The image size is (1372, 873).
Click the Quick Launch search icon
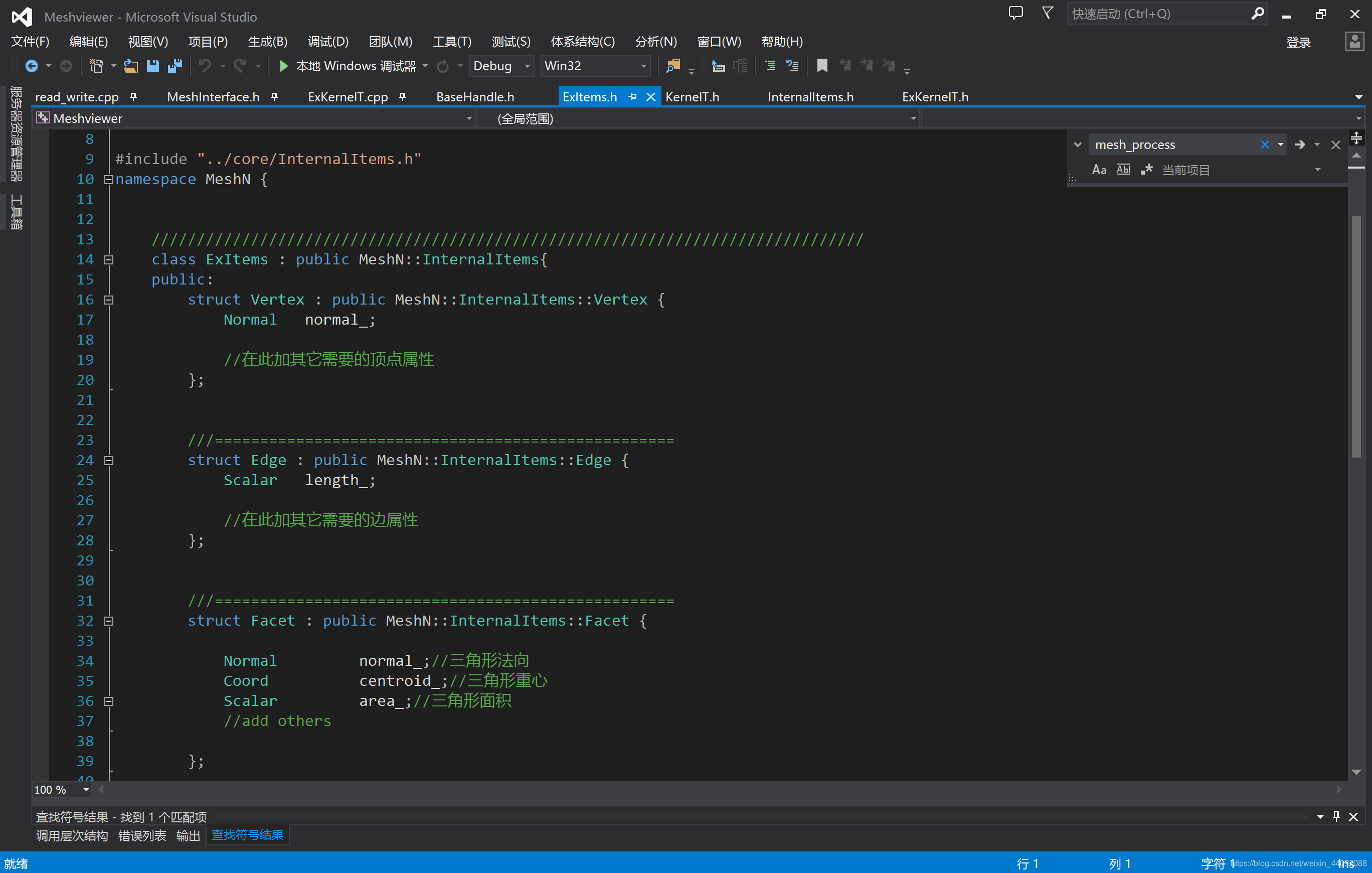1257,14
